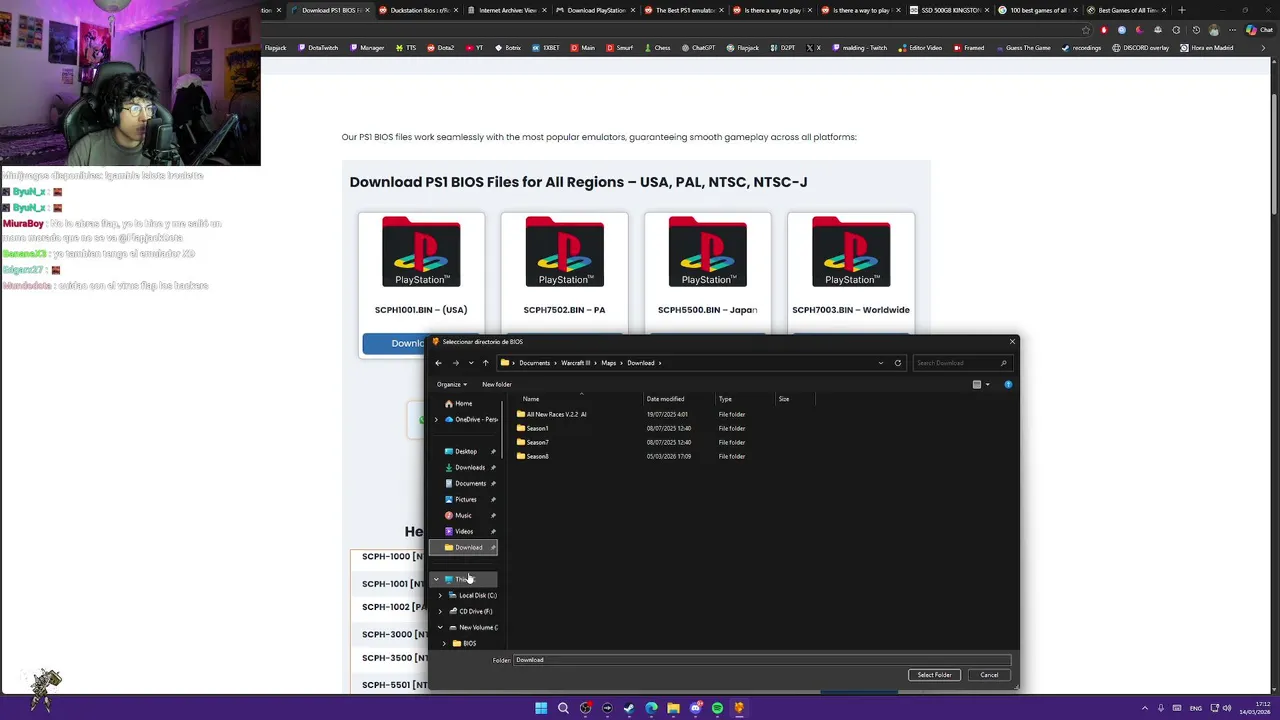Expand the BIOS folder node

point(444,643)
